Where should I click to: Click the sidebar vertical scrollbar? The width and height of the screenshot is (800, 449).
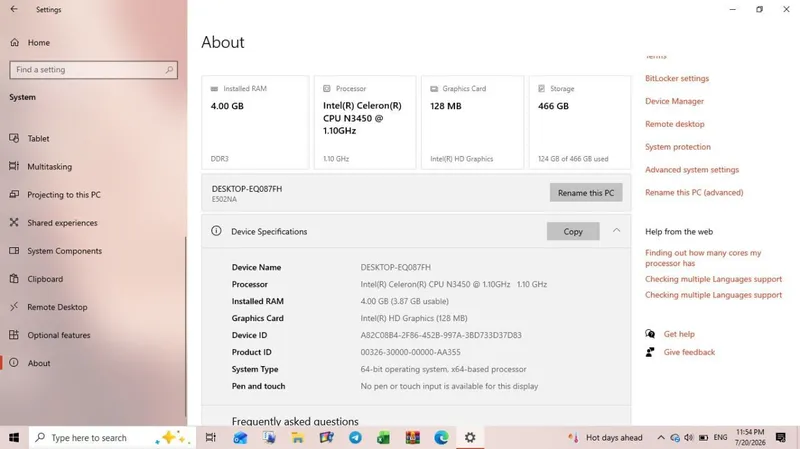point(186,327)
